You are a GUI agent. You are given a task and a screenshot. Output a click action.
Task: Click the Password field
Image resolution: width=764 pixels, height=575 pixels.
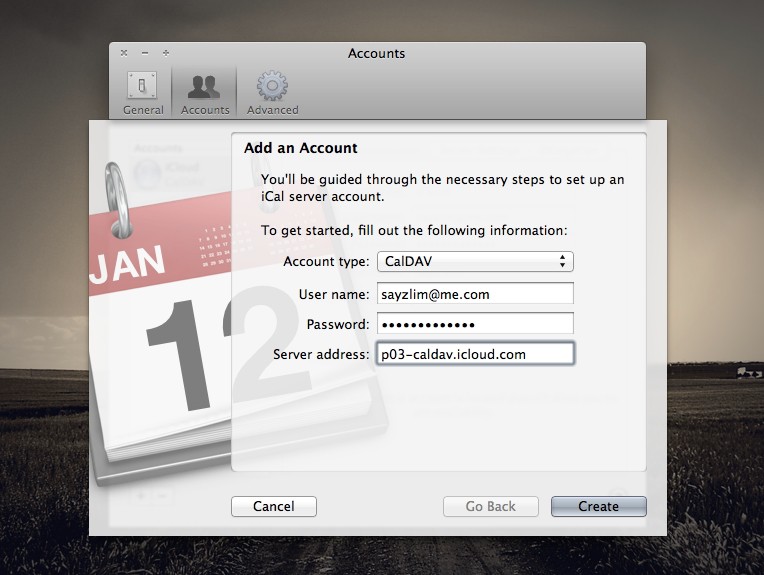click(x=475, y=324)
